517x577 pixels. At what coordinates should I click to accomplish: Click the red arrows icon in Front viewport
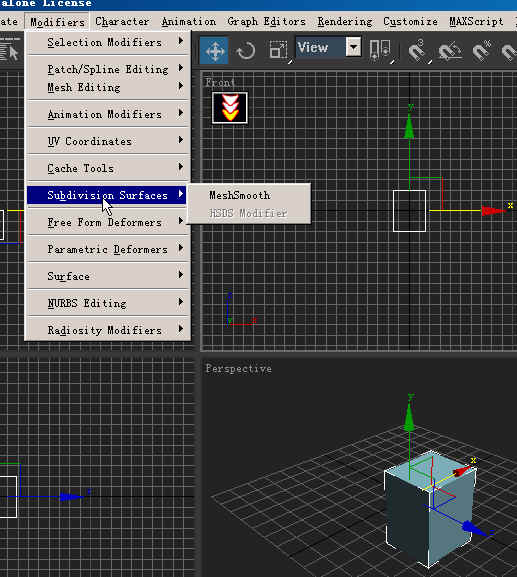coord(230,108)
